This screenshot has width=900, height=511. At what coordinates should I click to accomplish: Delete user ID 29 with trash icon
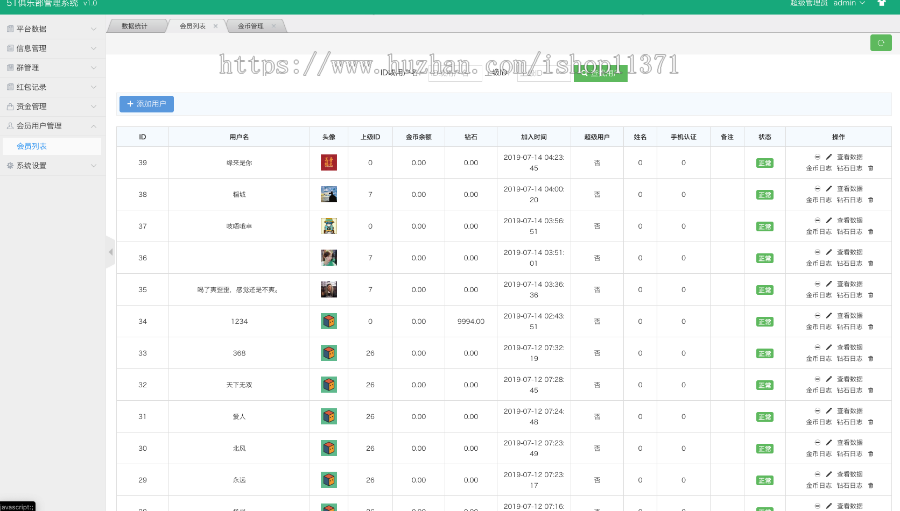click(x=871, y=486)
